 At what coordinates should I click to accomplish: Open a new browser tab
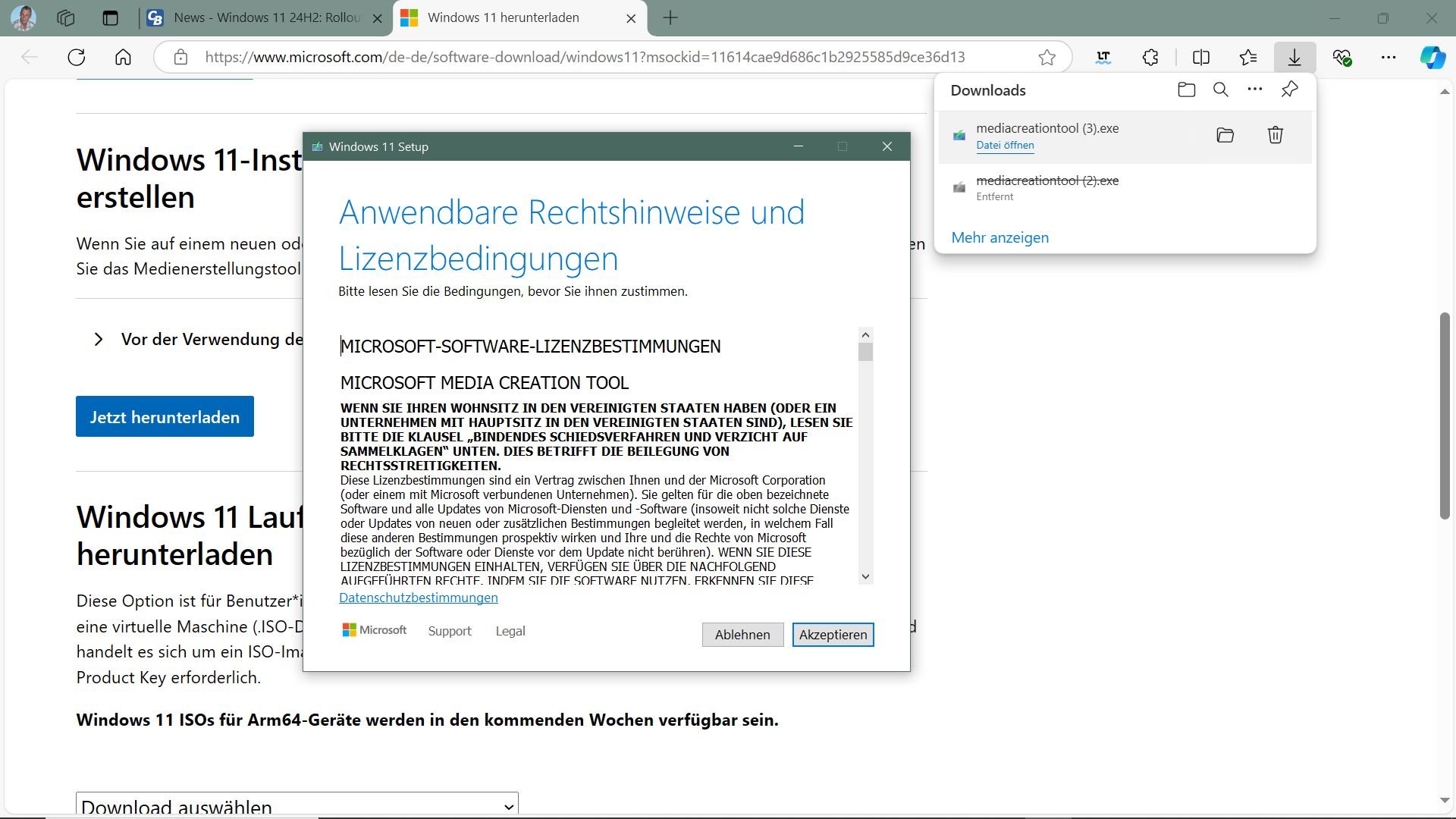(670, 17)
